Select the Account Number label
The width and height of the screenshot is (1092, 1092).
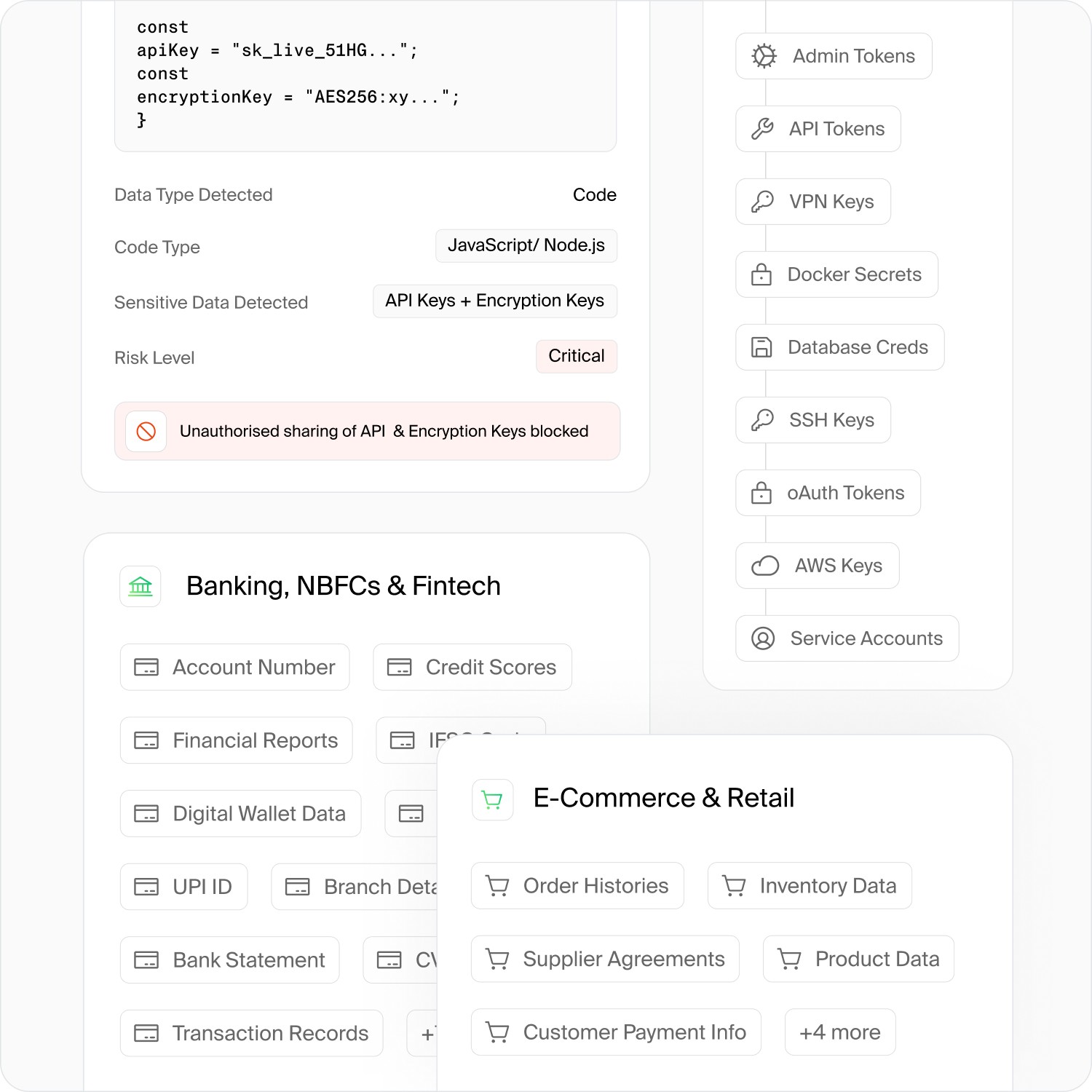tap(254, 667)
